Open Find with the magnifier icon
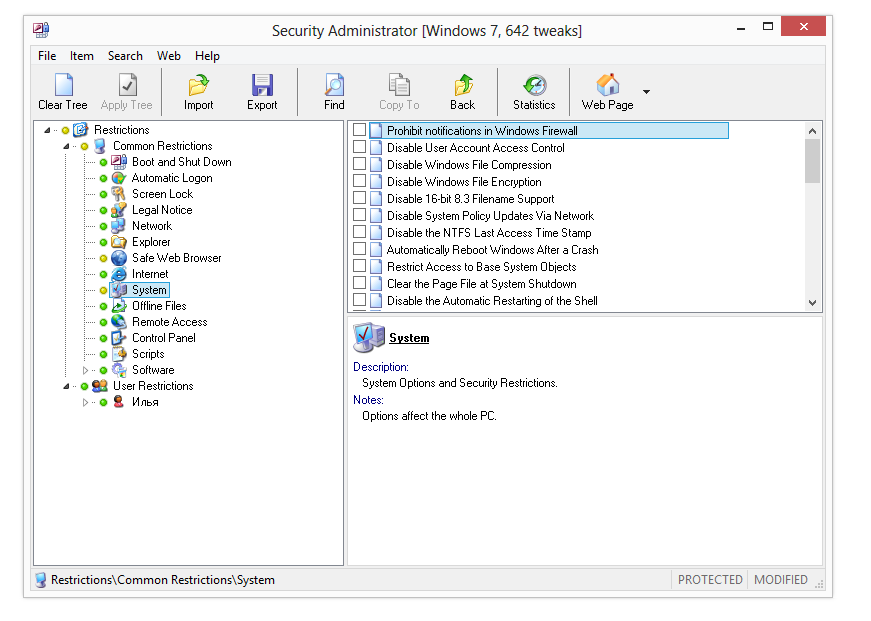871x621 pixels. (334, 85)
